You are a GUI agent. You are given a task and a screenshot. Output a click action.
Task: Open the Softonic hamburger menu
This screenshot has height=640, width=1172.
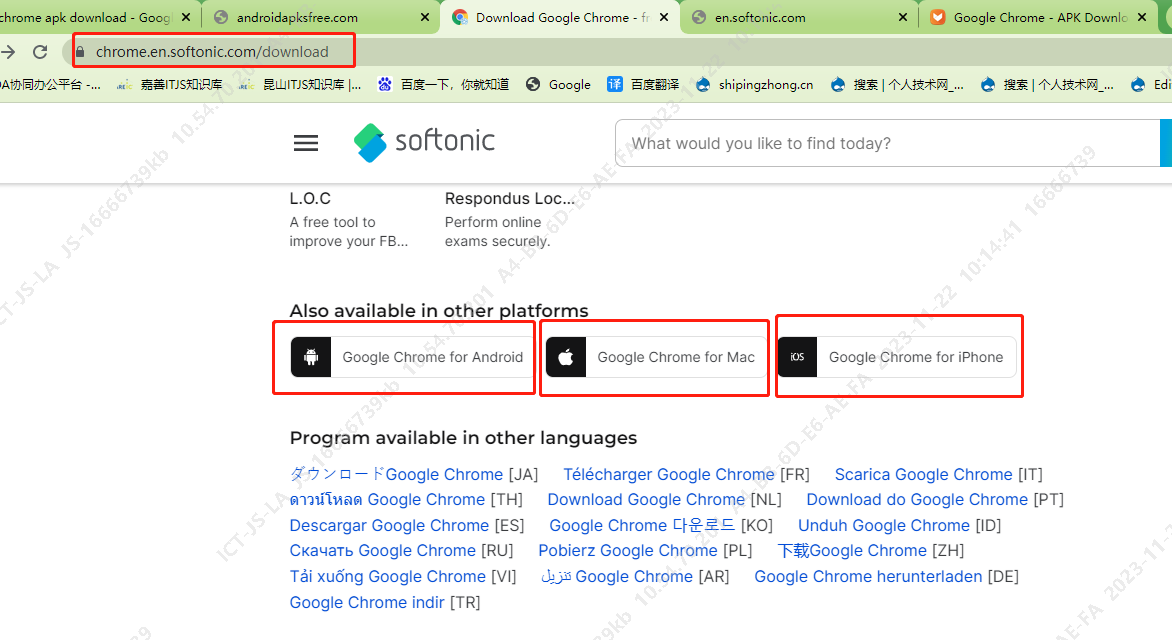click(x=306, y=143)
